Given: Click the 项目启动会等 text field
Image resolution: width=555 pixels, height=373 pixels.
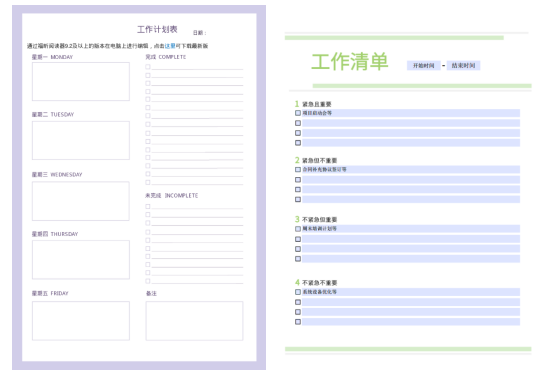Looking at the screenshot, I should [411, 113].
